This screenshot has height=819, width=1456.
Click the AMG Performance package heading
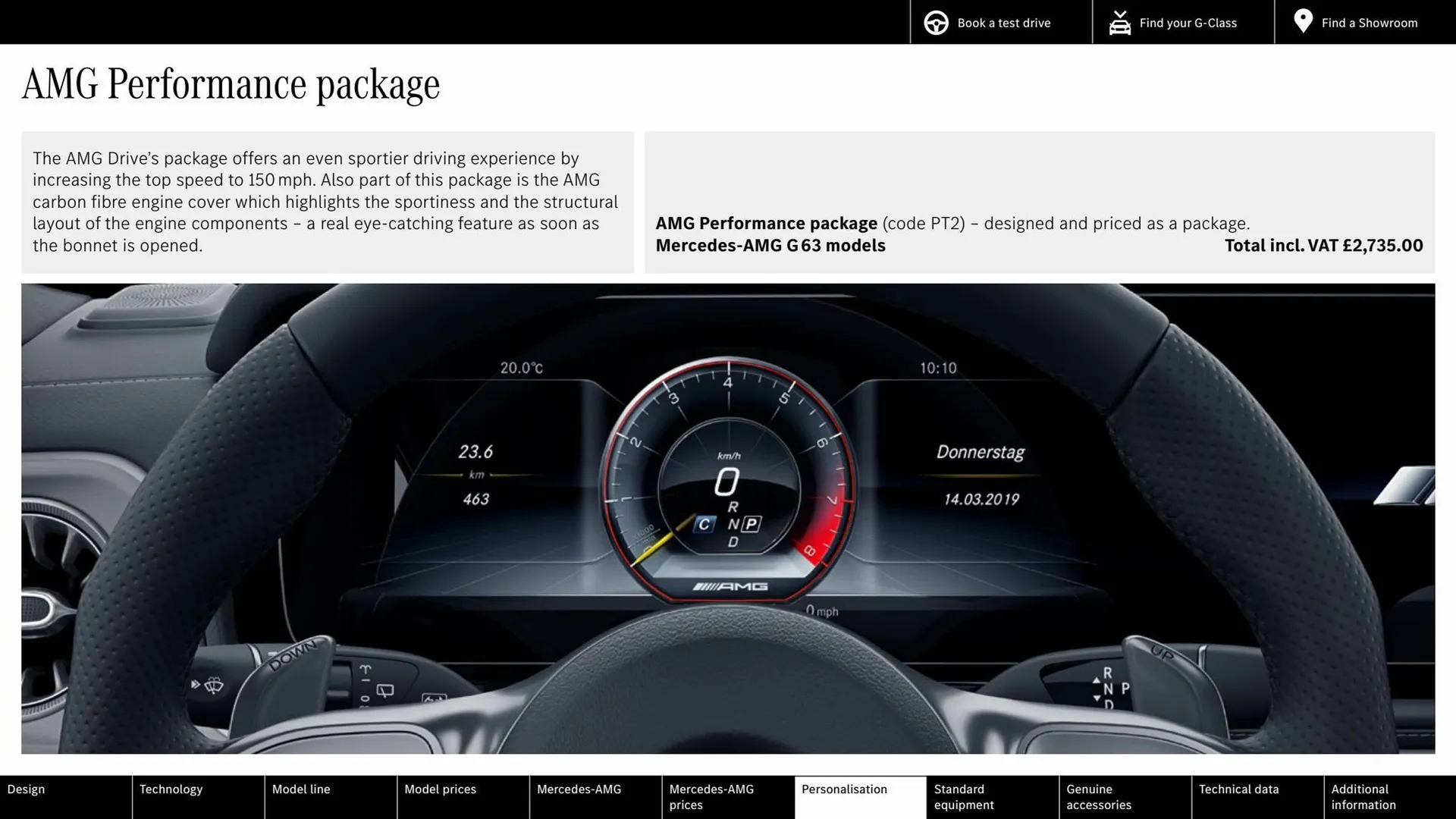pyautogui.click(x=231, y=83)
